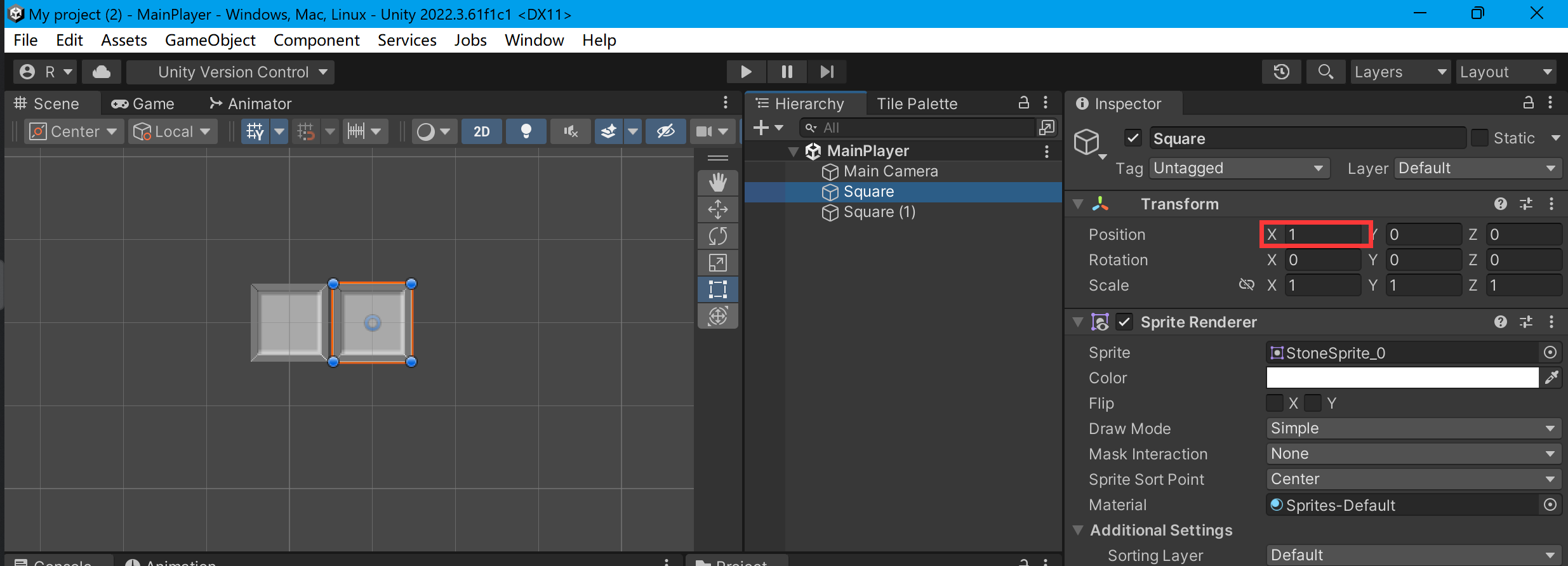Open draw mode sphere dropdown

coord(434,131)
